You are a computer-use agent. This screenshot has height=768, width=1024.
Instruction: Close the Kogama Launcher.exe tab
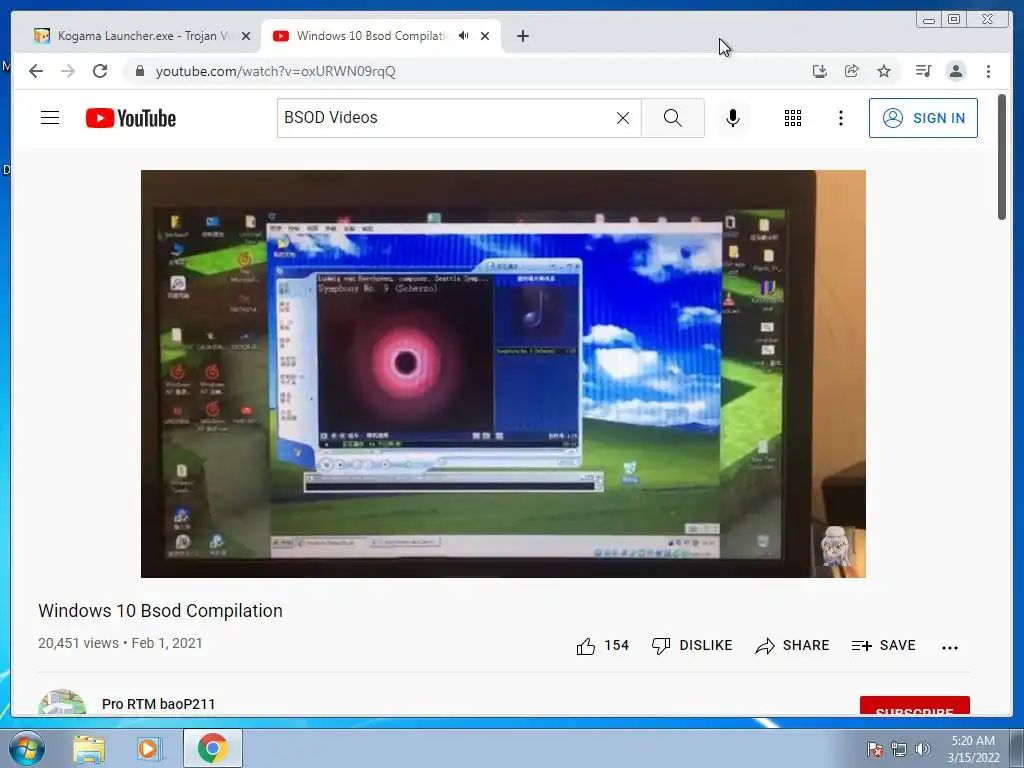click(246, 36)
